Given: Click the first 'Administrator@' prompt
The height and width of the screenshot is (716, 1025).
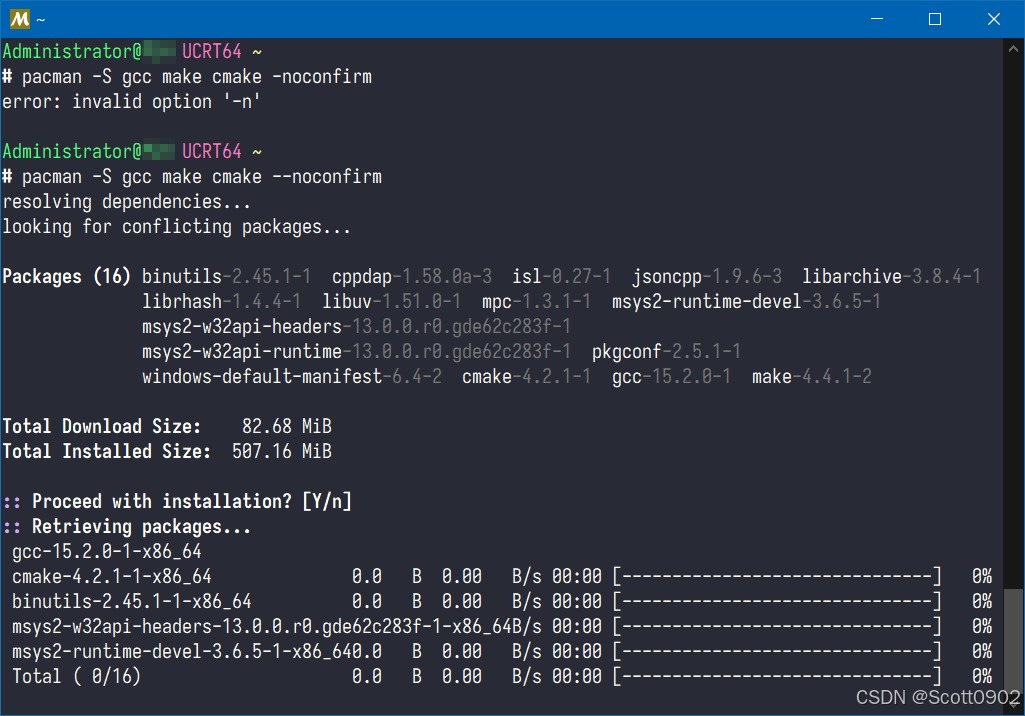Looking at the screenshot, I should pos(72,52).
